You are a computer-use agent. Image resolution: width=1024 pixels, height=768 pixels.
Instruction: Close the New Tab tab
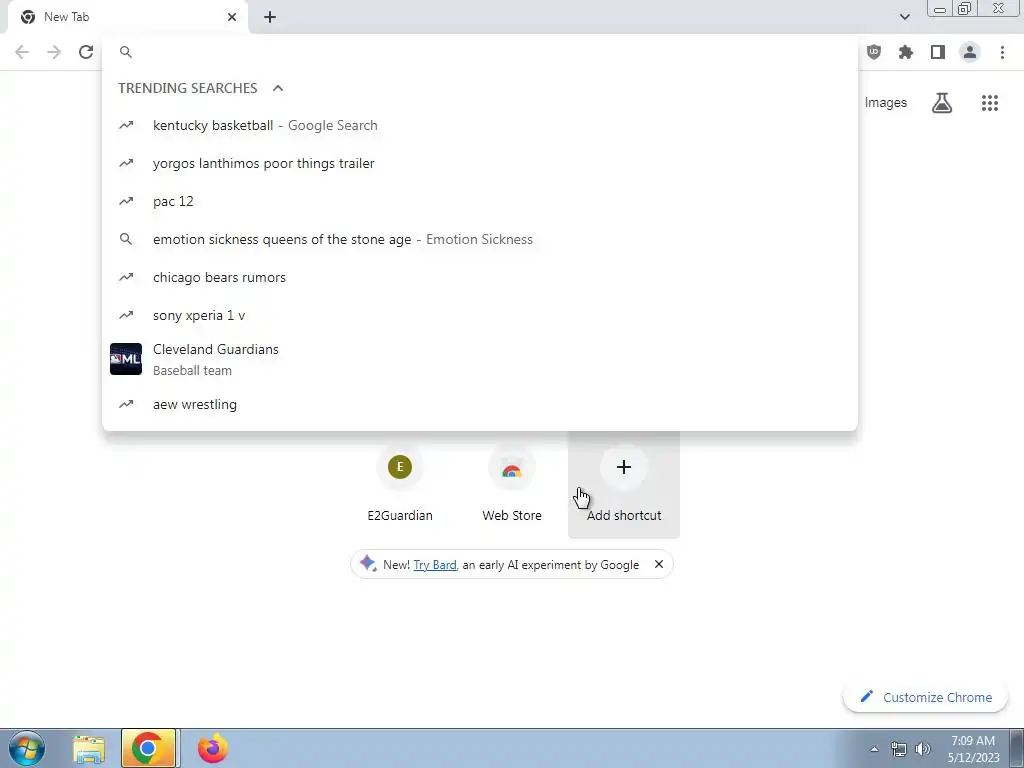[232, 17]
